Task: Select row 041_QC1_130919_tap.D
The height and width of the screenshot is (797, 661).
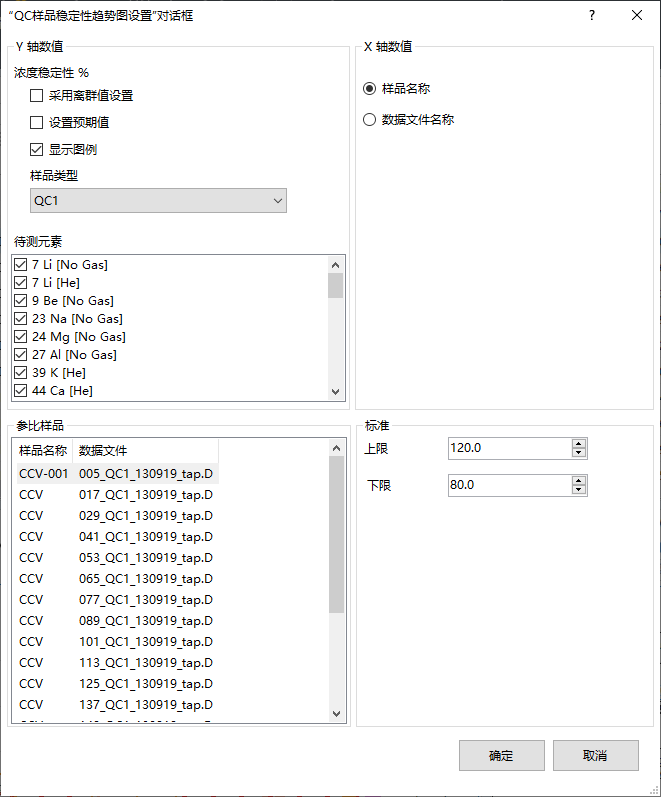Action: click(117, 537)
